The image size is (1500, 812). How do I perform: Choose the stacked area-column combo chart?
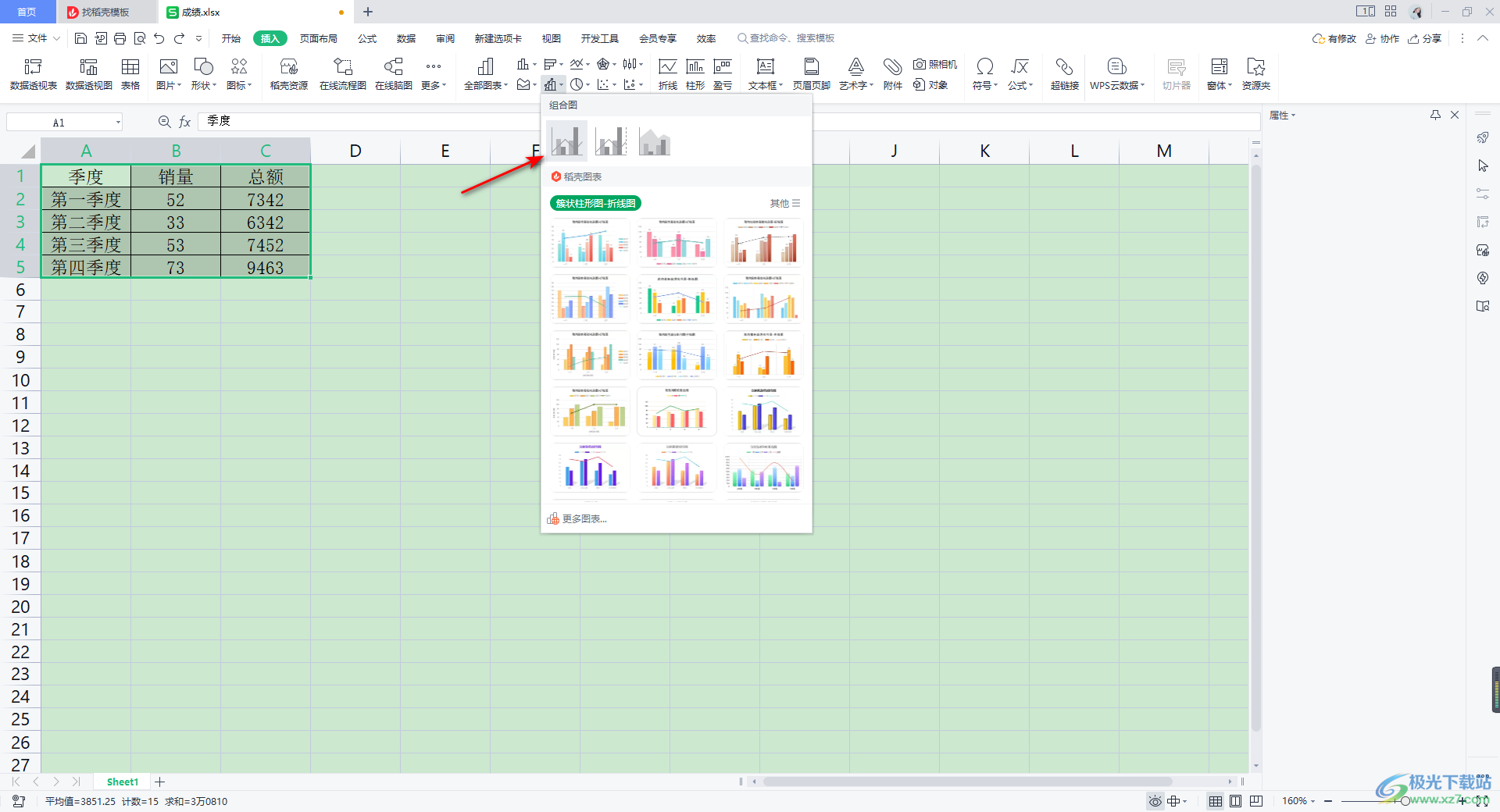[654, 141]
